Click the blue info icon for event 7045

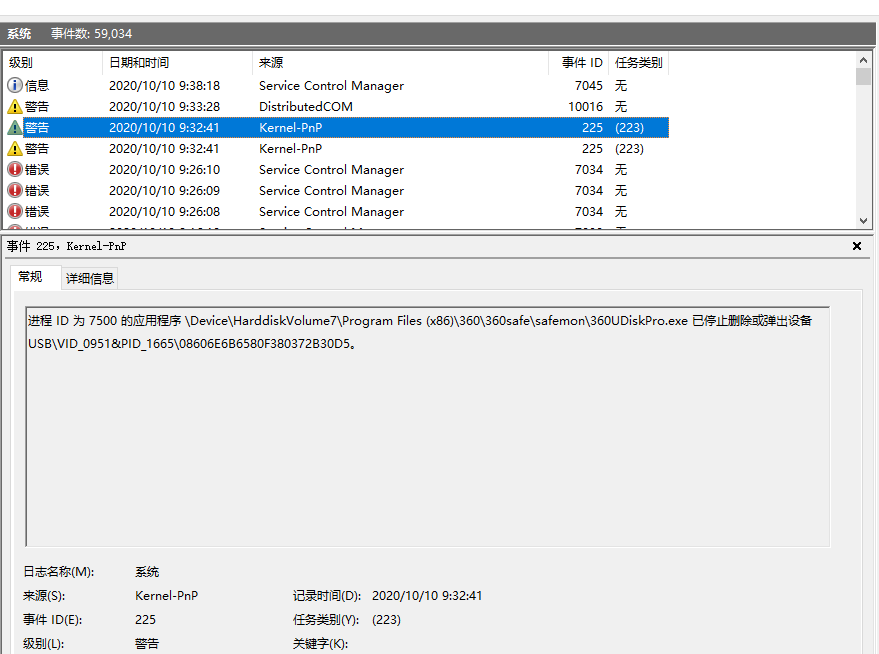coord(15,85)
